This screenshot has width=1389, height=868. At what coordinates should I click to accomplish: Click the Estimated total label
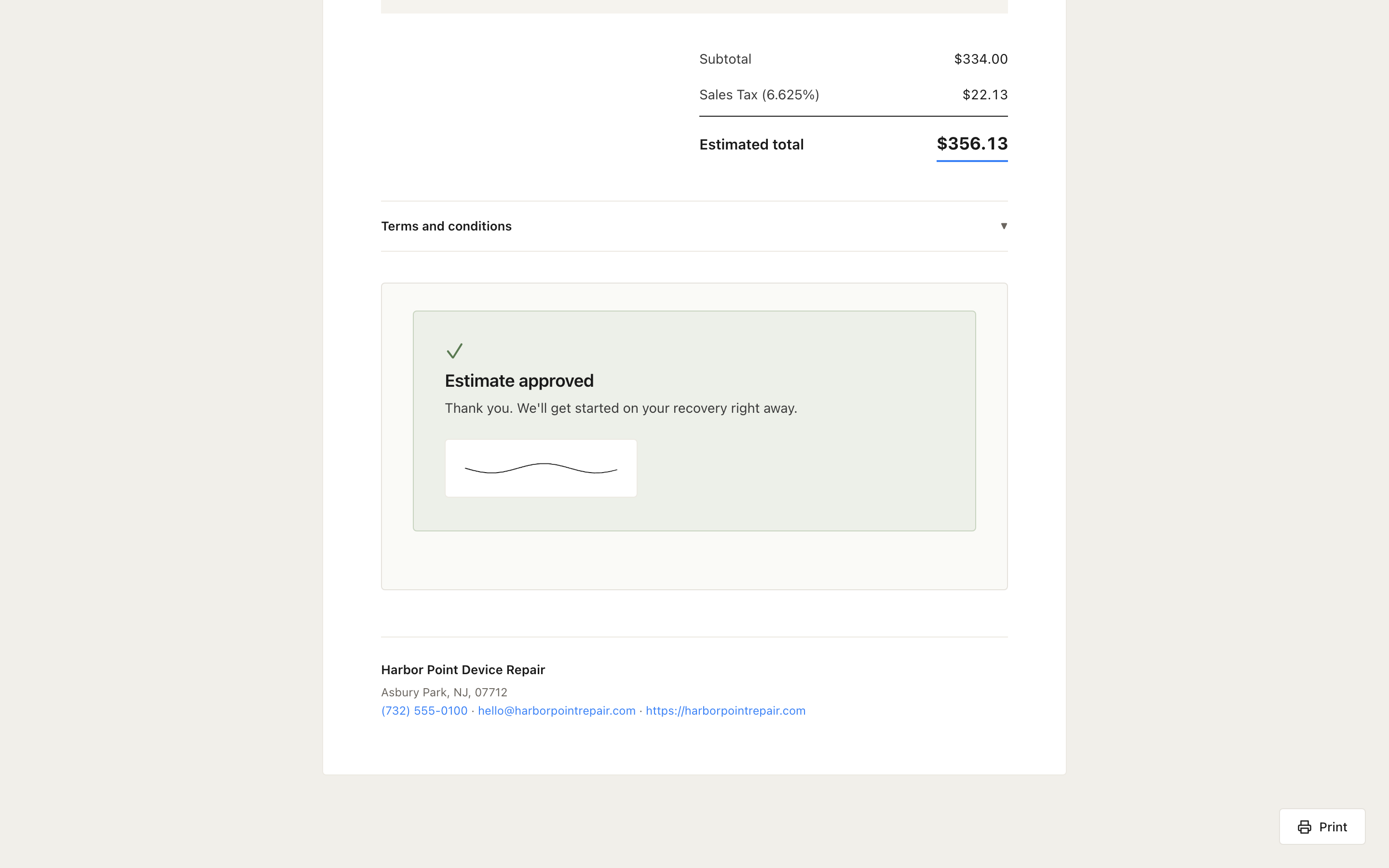click(751, 145)
